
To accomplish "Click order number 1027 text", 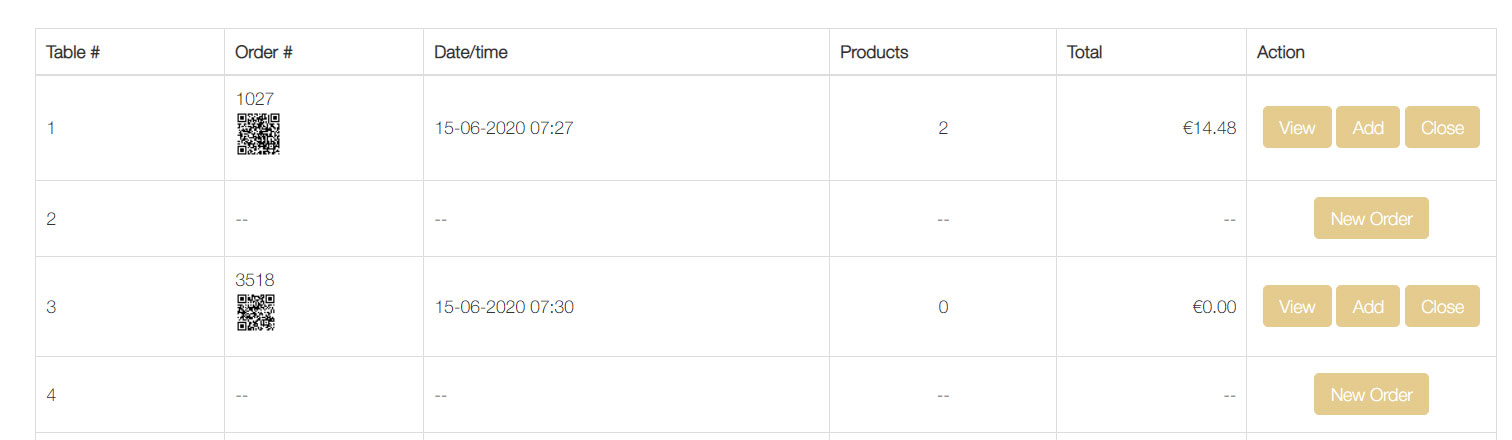I will [x=255, y=99].
